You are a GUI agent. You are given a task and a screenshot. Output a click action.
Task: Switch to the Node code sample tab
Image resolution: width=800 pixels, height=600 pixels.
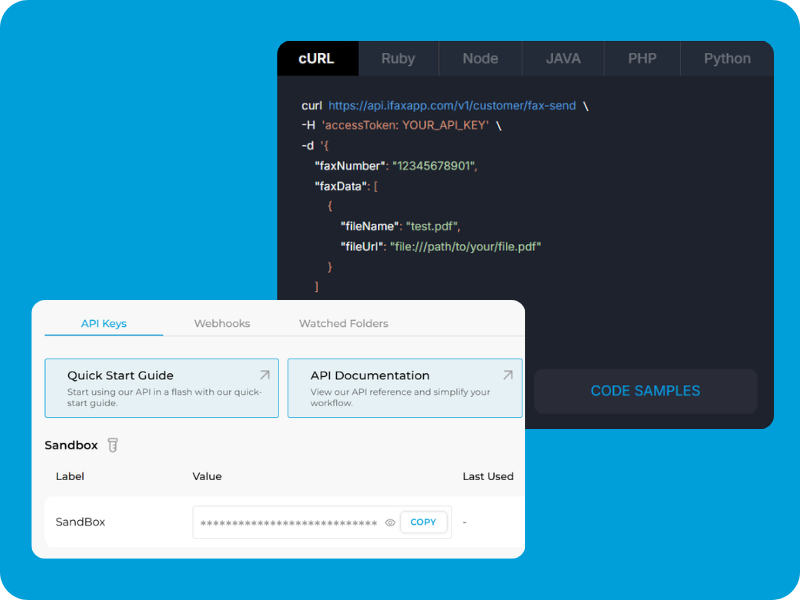[480, 58]
